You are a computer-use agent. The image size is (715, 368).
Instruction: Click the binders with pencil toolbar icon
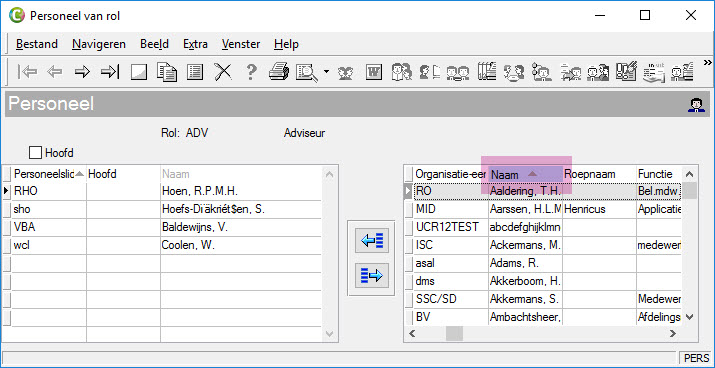coord(627,72)
